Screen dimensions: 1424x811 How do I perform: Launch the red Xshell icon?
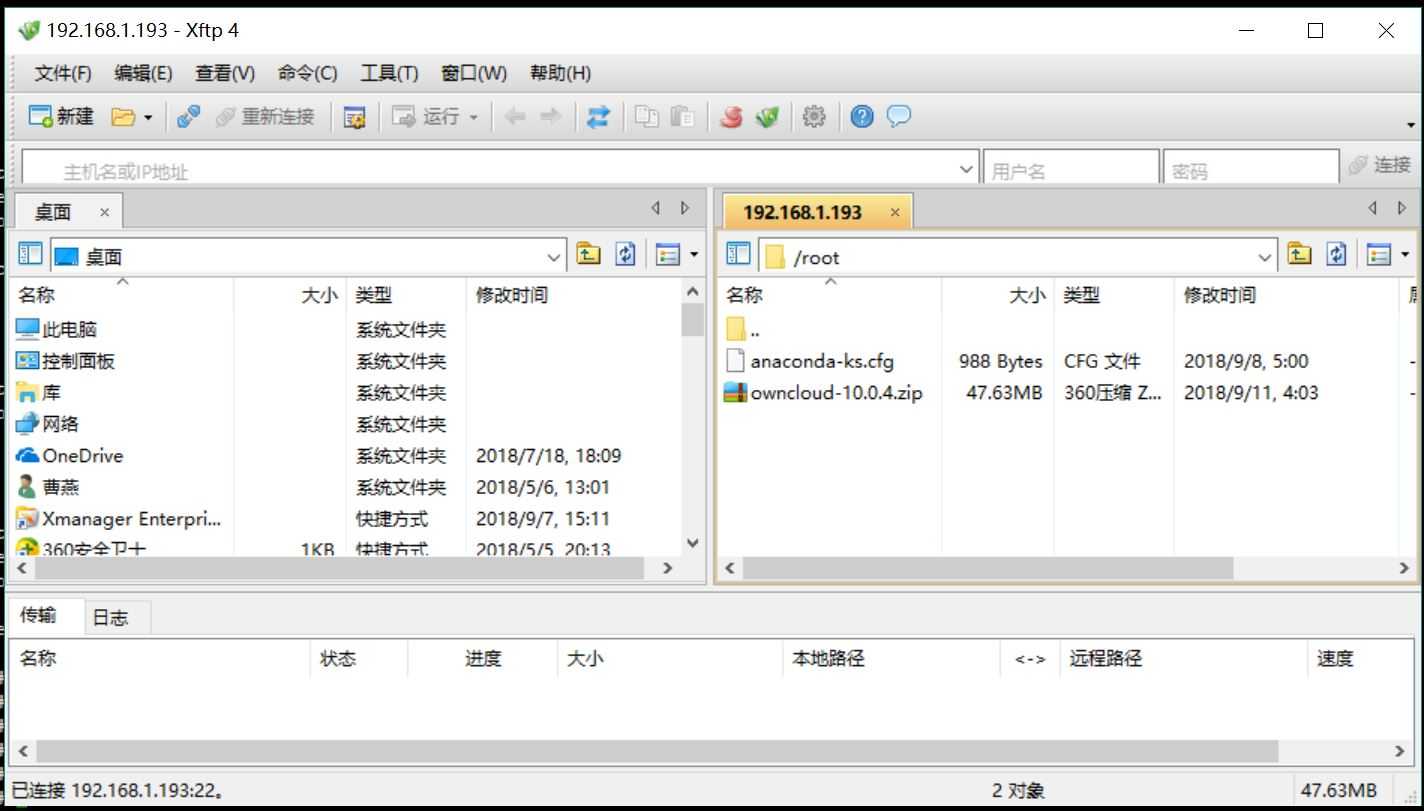[731, 117]
